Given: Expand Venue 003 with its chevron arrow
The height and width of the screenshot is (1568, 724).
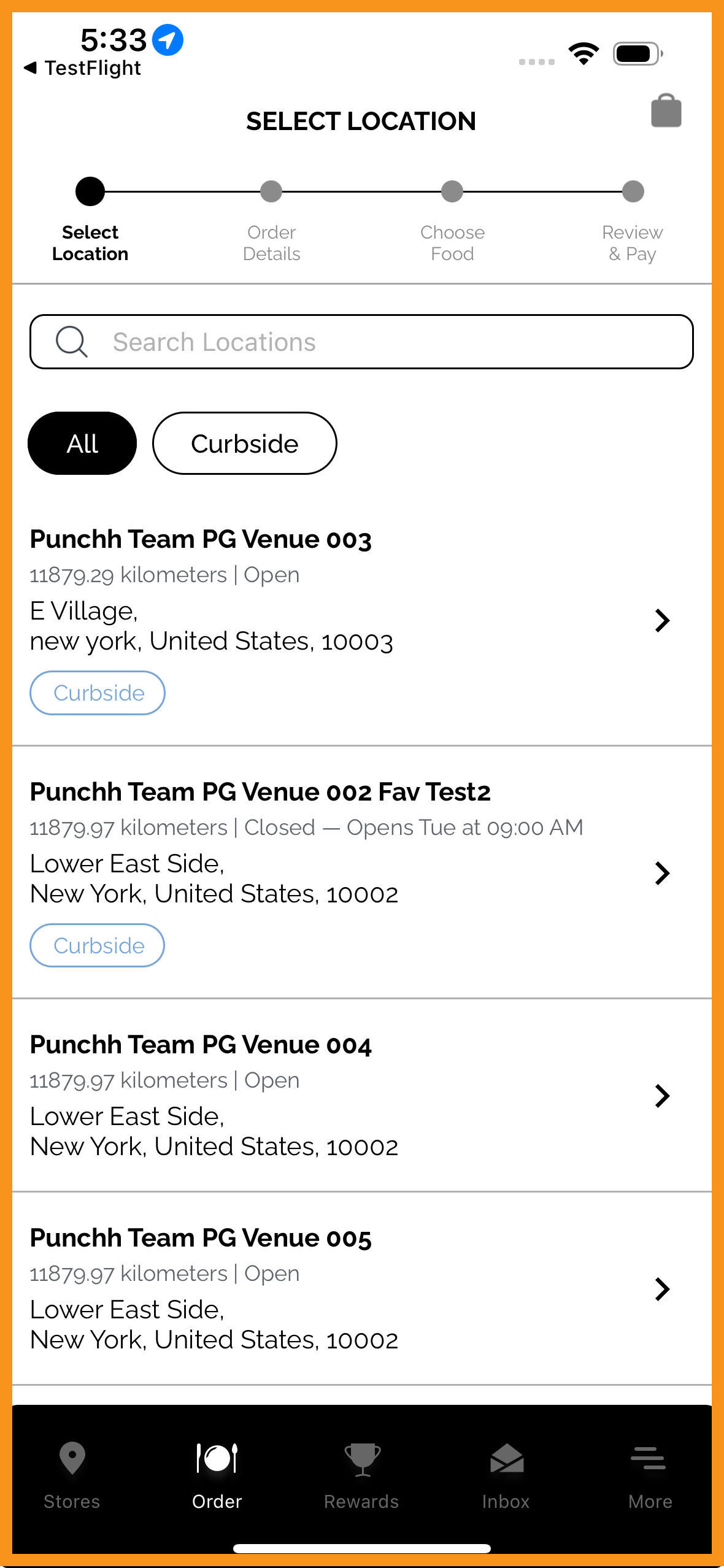Looking at the screenshot, I should pos(662,620).
